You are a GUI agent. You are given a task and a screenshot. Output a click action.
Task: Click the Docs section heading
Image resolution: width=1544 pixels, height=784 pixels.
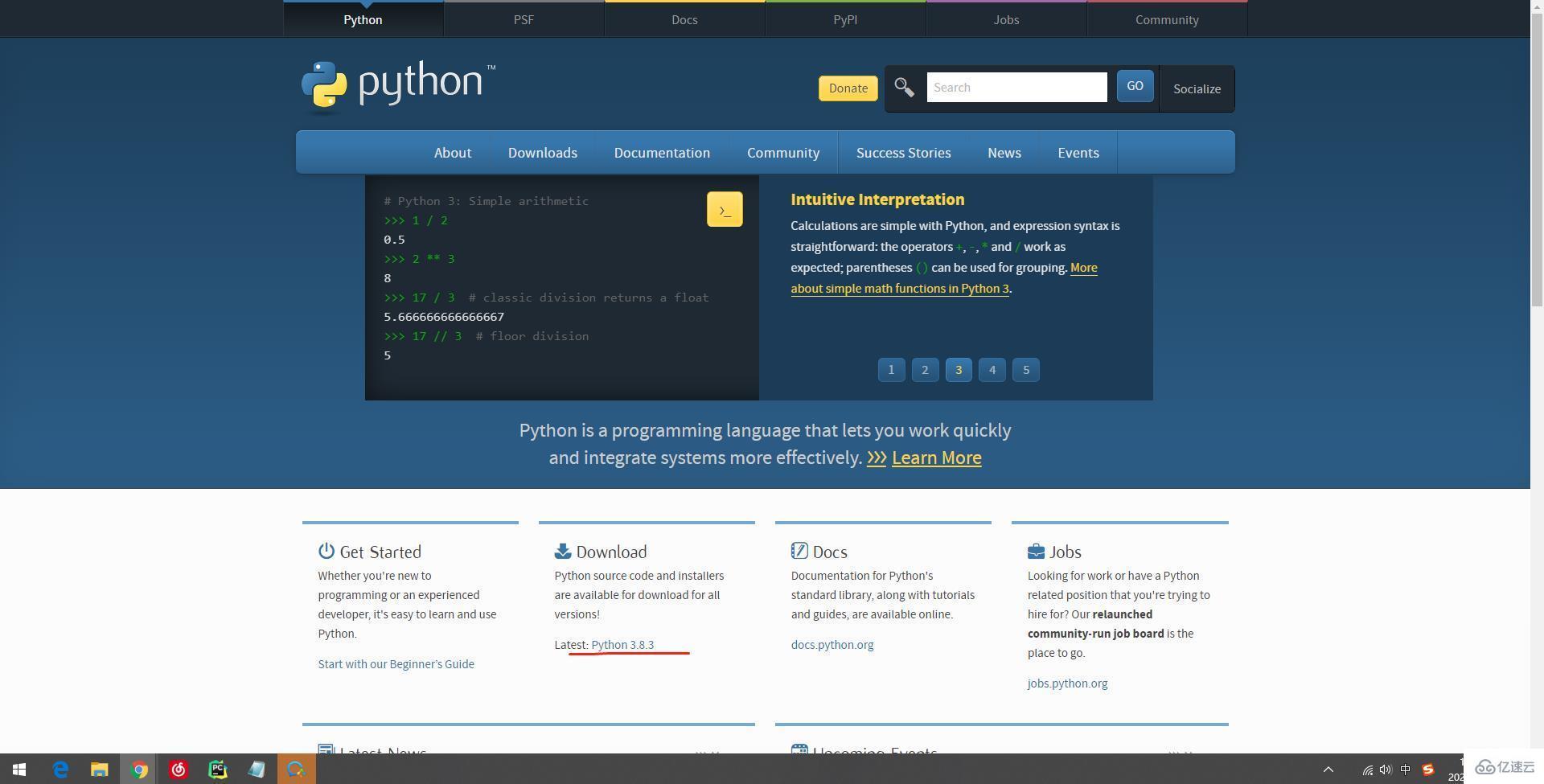point(830,552)
